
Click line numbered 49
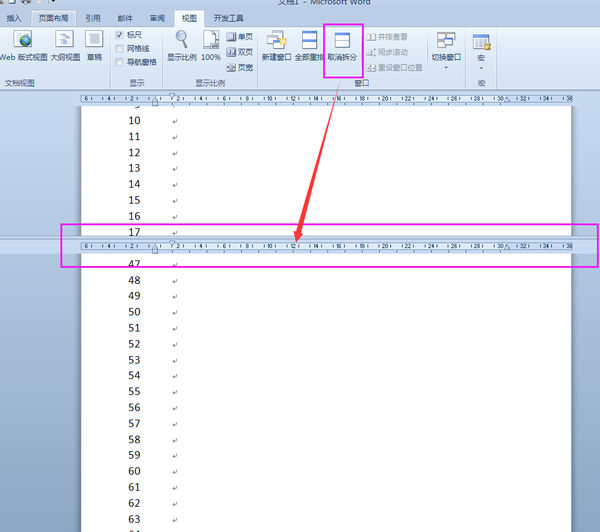click(x=134, y=296)
